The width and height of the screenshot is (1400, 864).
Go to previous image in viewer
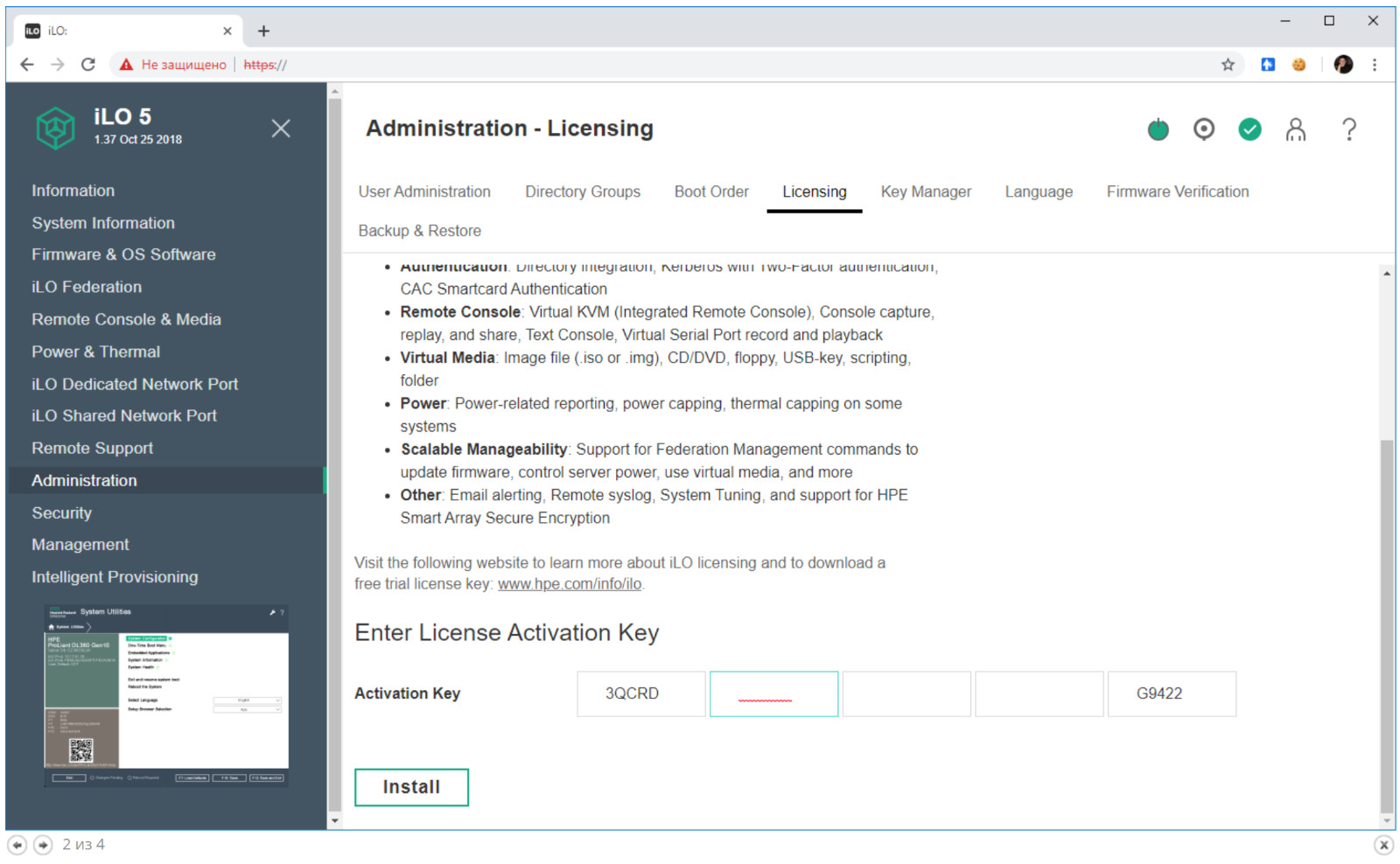click(17, 845)
